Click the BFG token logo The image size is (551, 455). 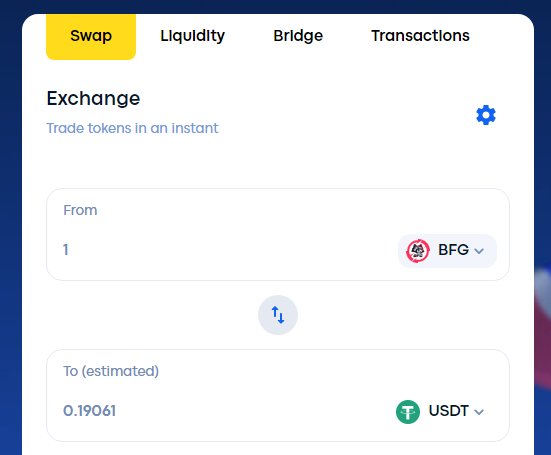(417, 251)
